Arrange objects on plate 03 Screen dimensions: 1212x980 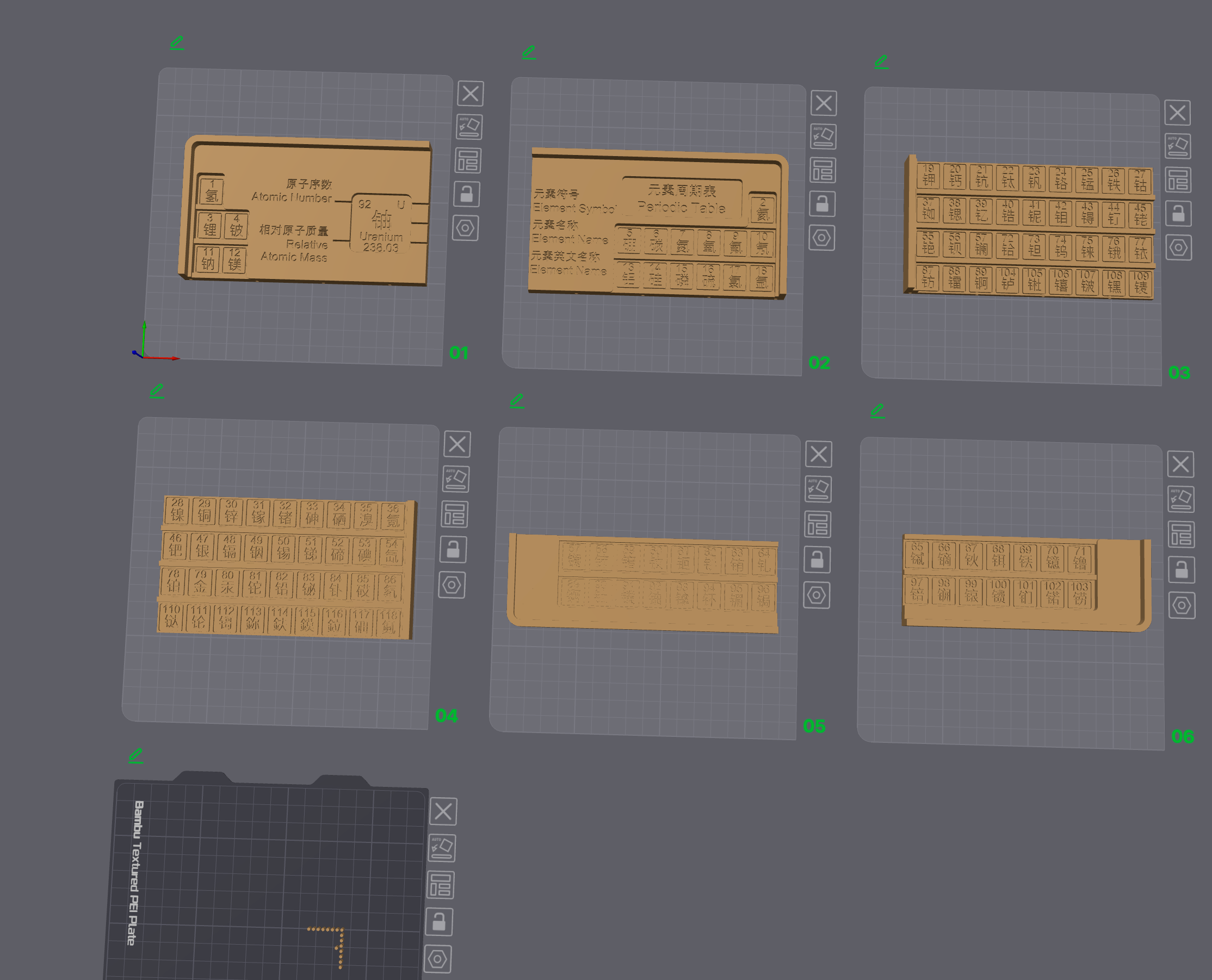click(x=1178, y=180)
